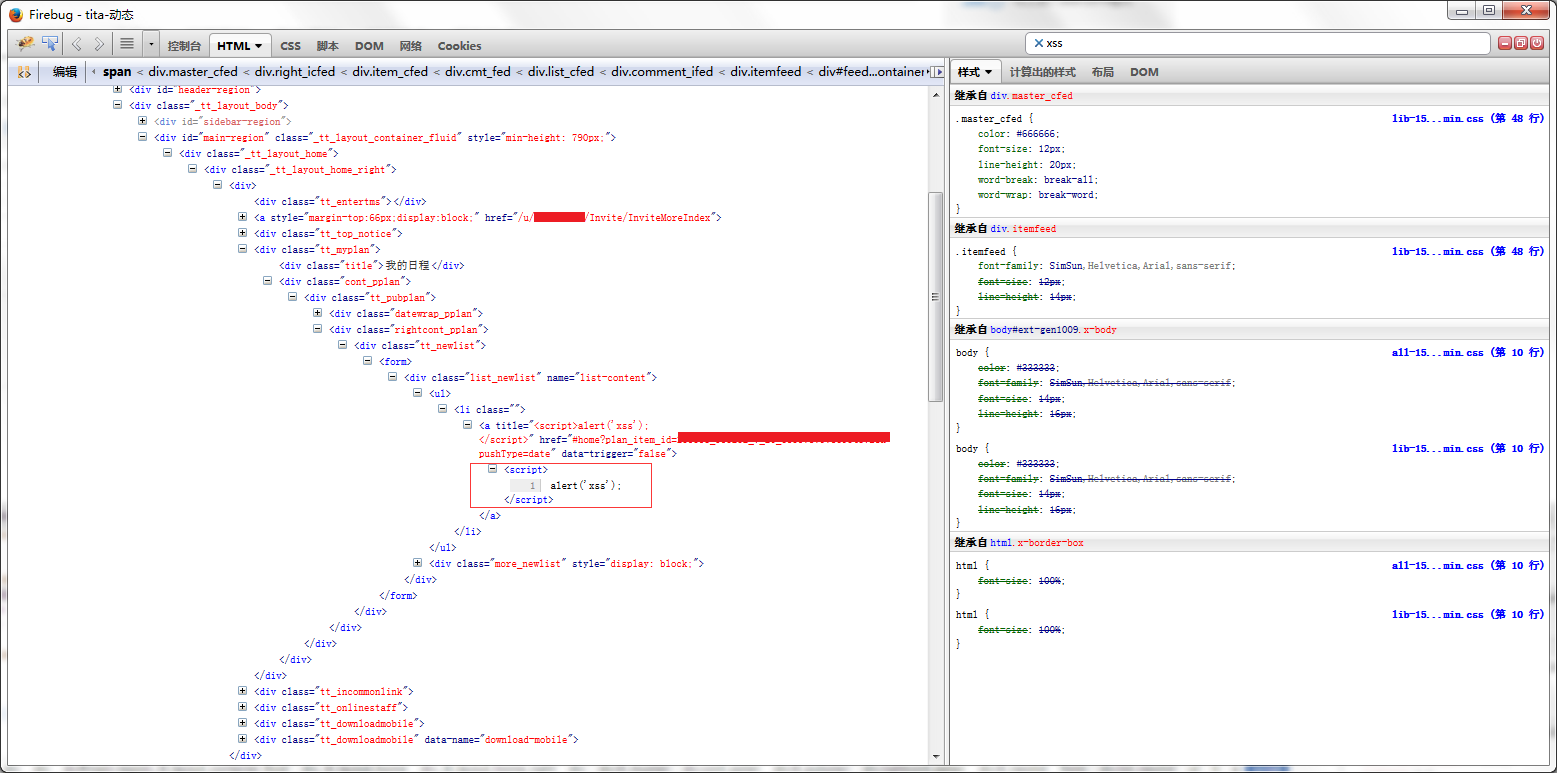This screenshot has height=773, width=1557.
Task: Click the Firebug bug logo icon
Action: coord(26,44)
